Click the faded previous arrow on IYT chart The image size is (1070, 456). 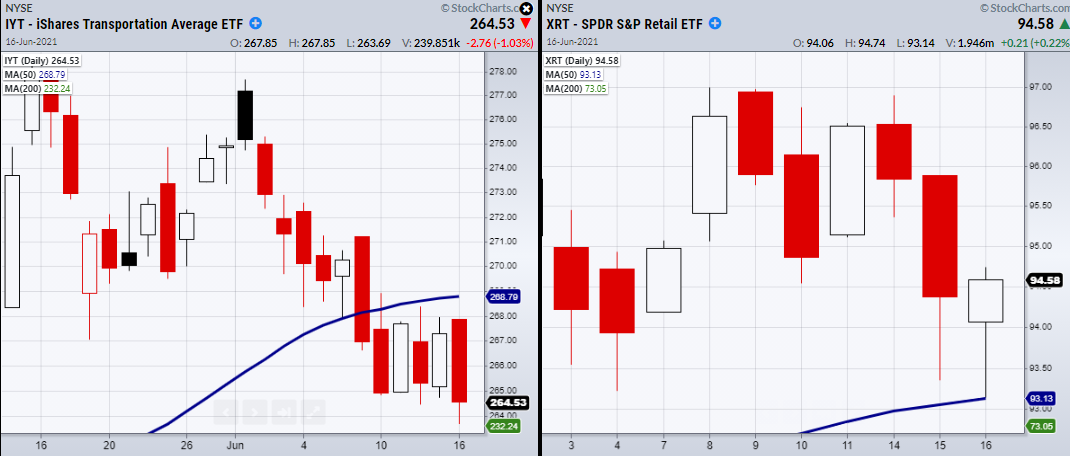pos(228,412)
